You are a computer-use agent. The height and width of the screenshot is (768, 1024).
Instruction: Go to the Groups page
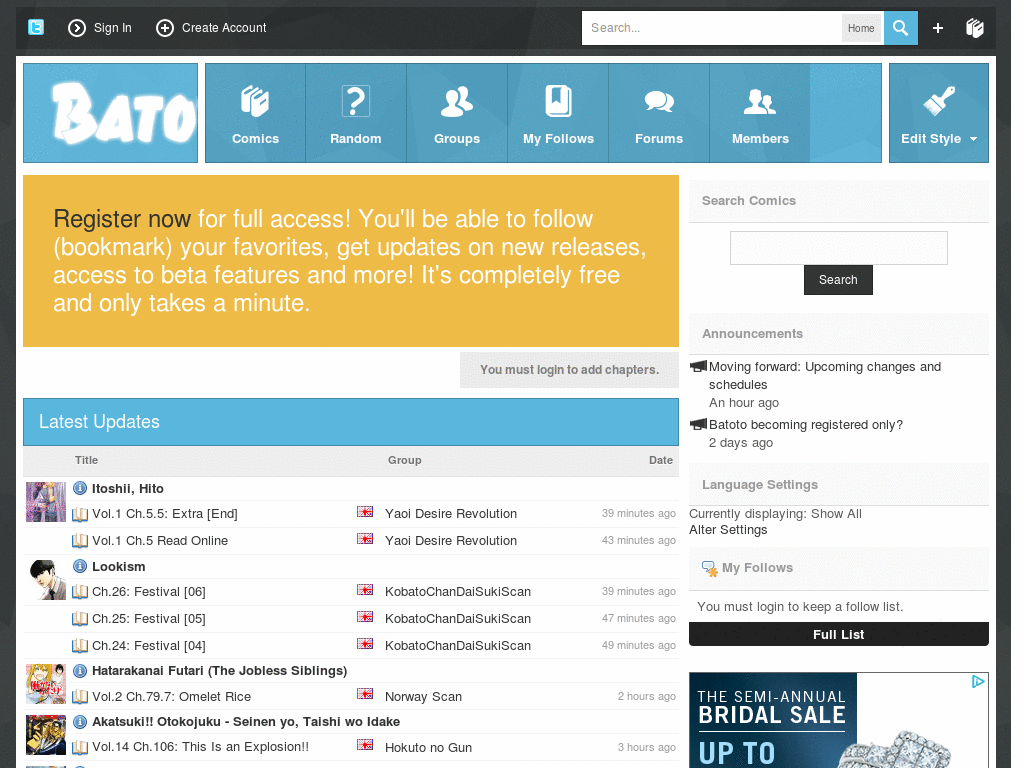coord(457,113)
